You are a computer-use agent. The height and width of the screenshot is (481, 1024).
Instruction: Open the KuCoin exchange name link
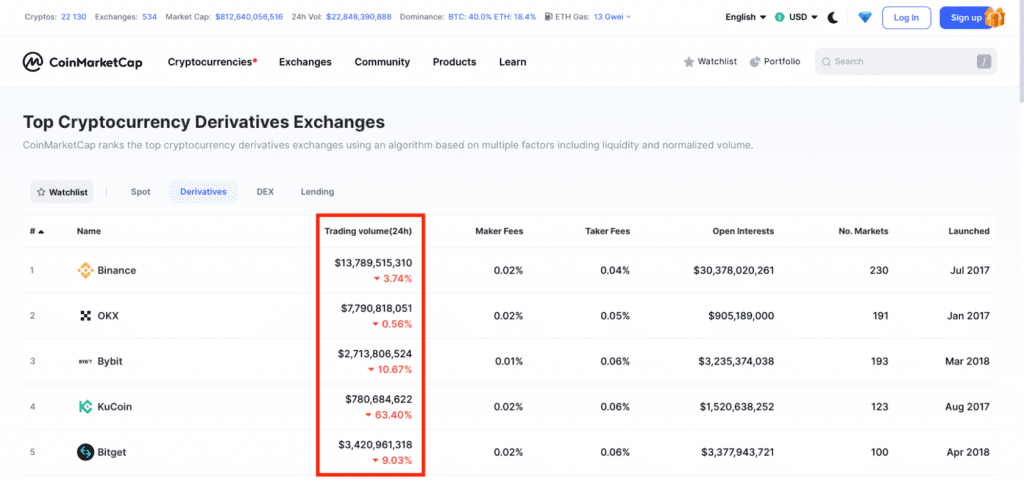pos(114,407)
